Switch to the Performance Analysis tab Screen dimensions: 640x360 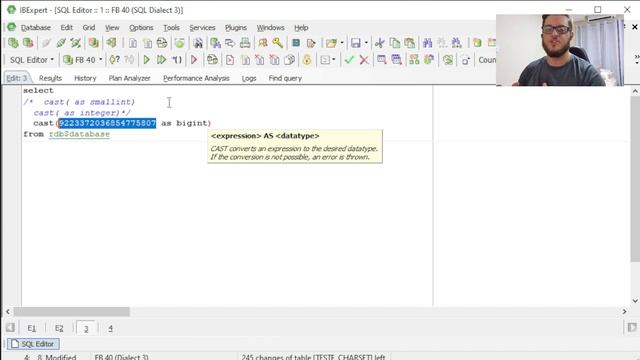196,78
